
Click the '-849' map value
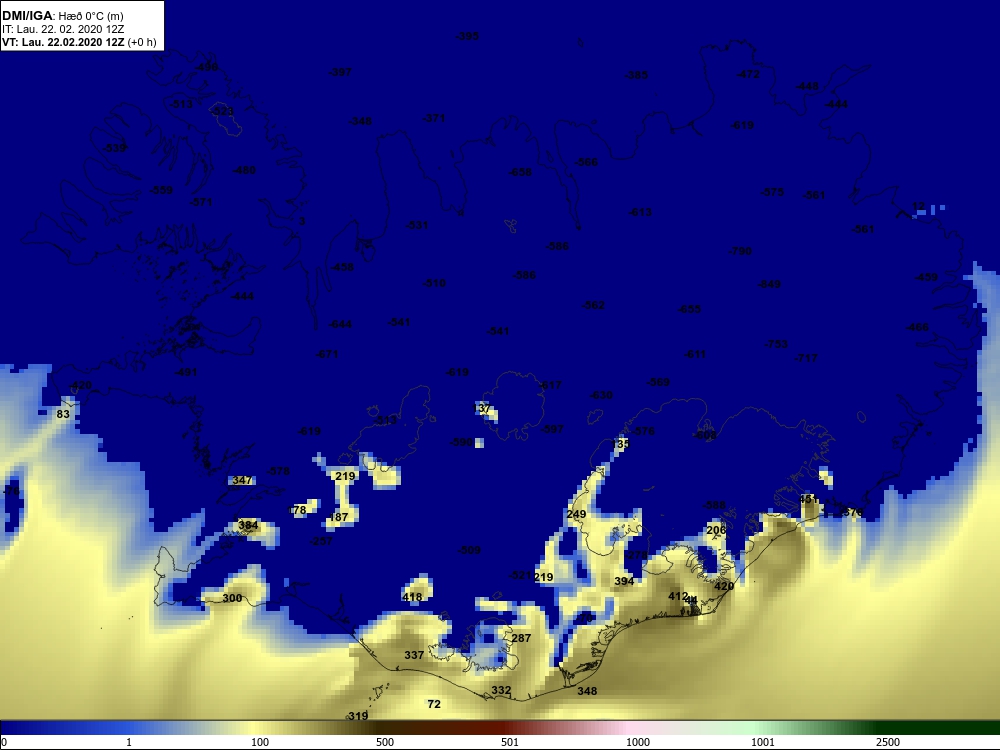769,284
